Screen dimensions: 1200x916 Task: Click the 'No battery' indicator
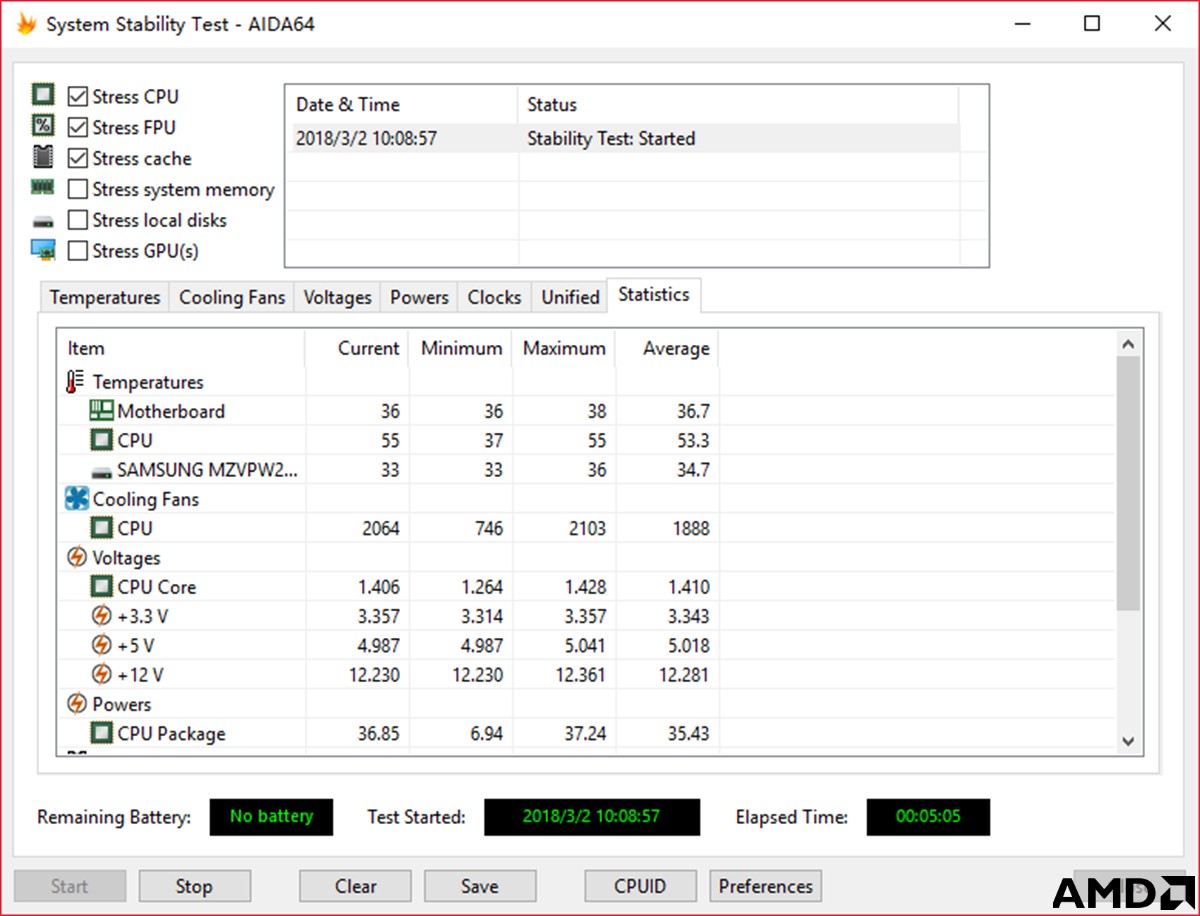271,817
